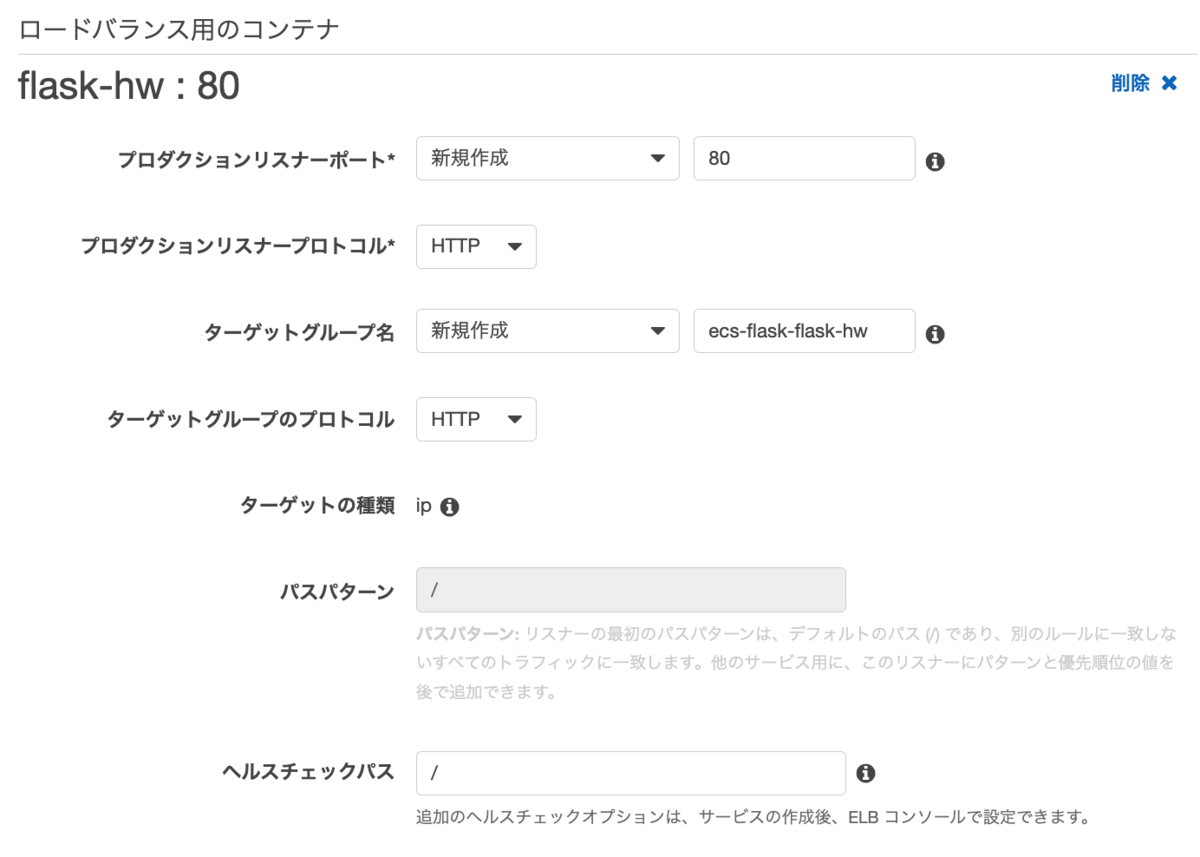Click the ヘルスチェックパス label
The height and width of the screenshot is (857, 1200).
pyautogui.click(x=307, y=772)
